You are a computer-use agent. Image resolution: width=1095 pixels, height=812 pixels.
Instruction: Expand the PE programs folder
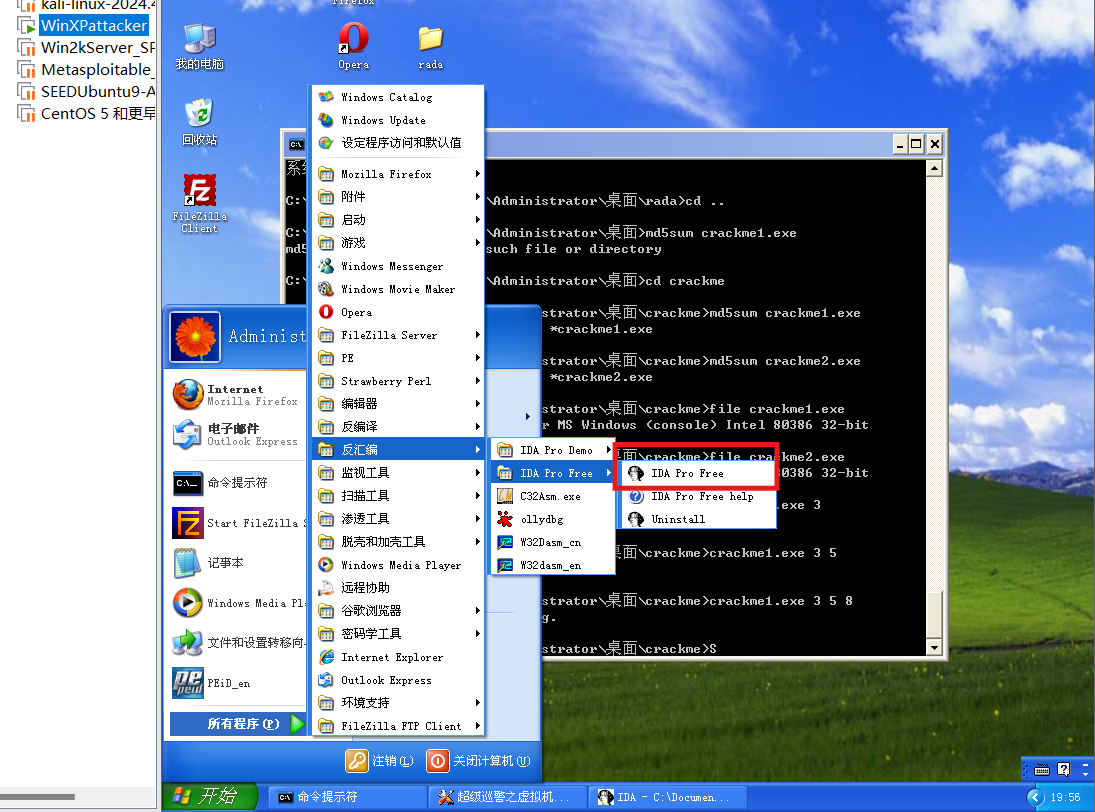(x=398, y=358)
